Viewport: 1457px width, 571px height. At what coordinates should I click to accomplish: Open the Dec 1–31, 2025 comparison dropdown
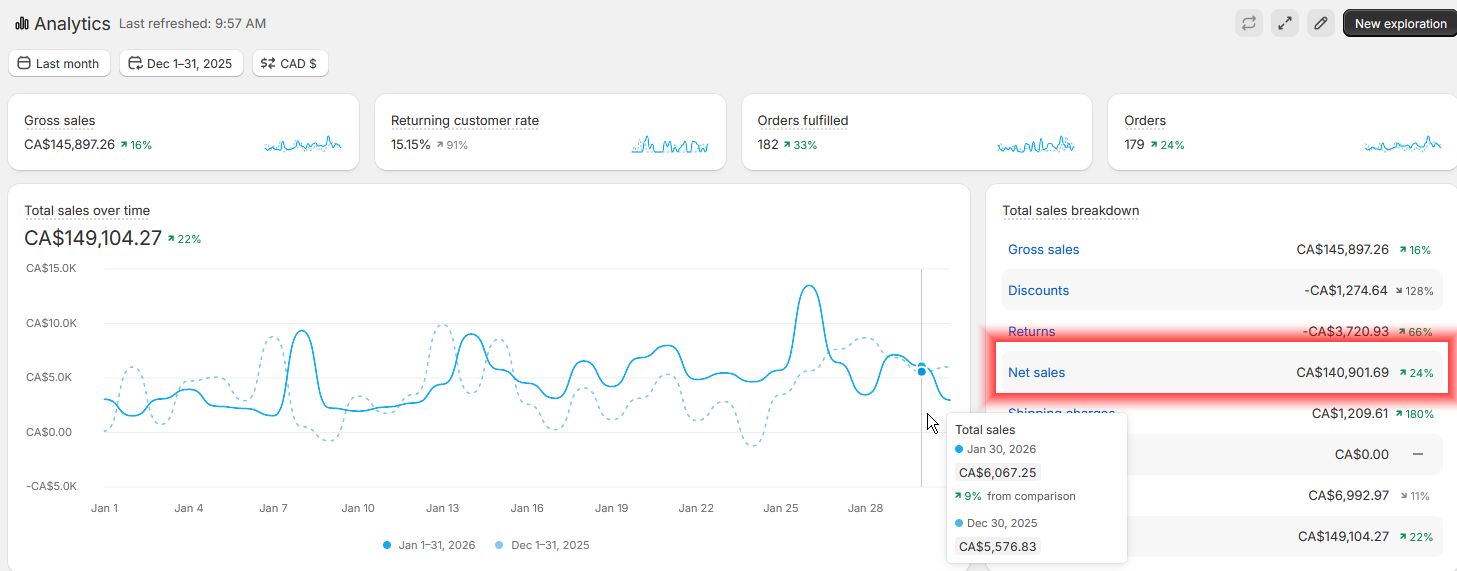click(181, 63)
